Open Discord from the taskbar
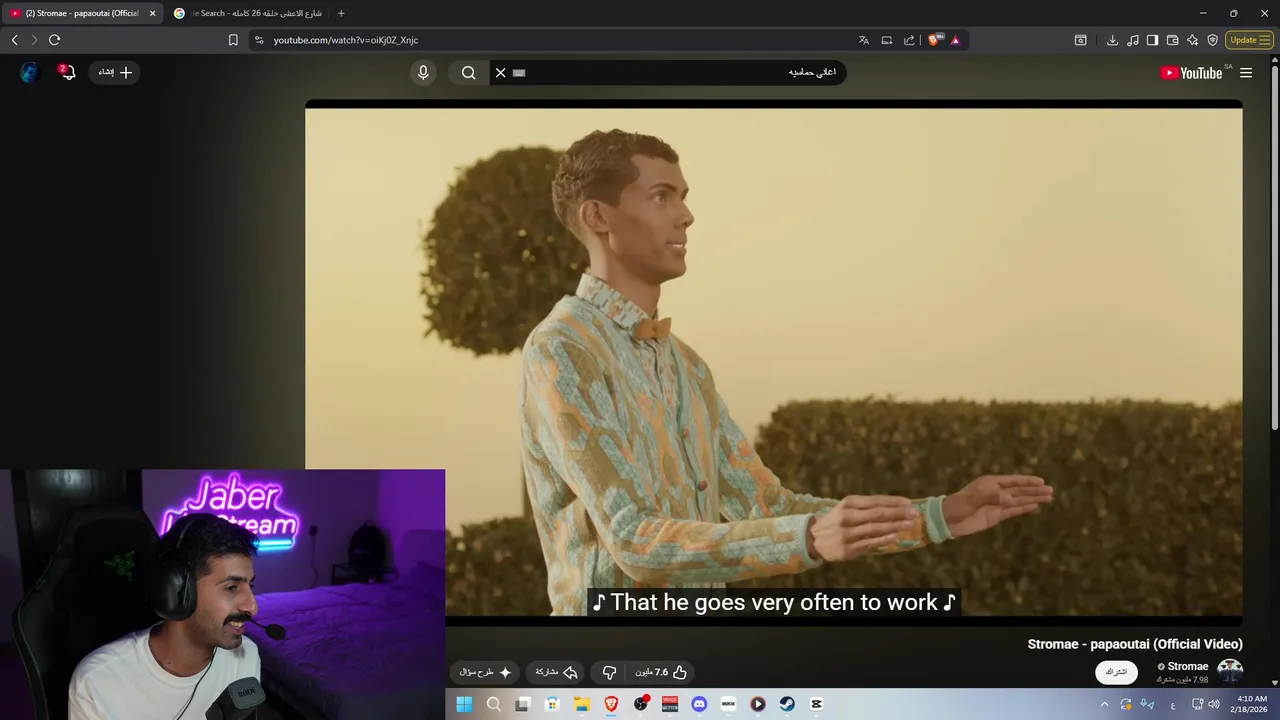Screen dimensions: 1280x720 [x=699, y=704]
